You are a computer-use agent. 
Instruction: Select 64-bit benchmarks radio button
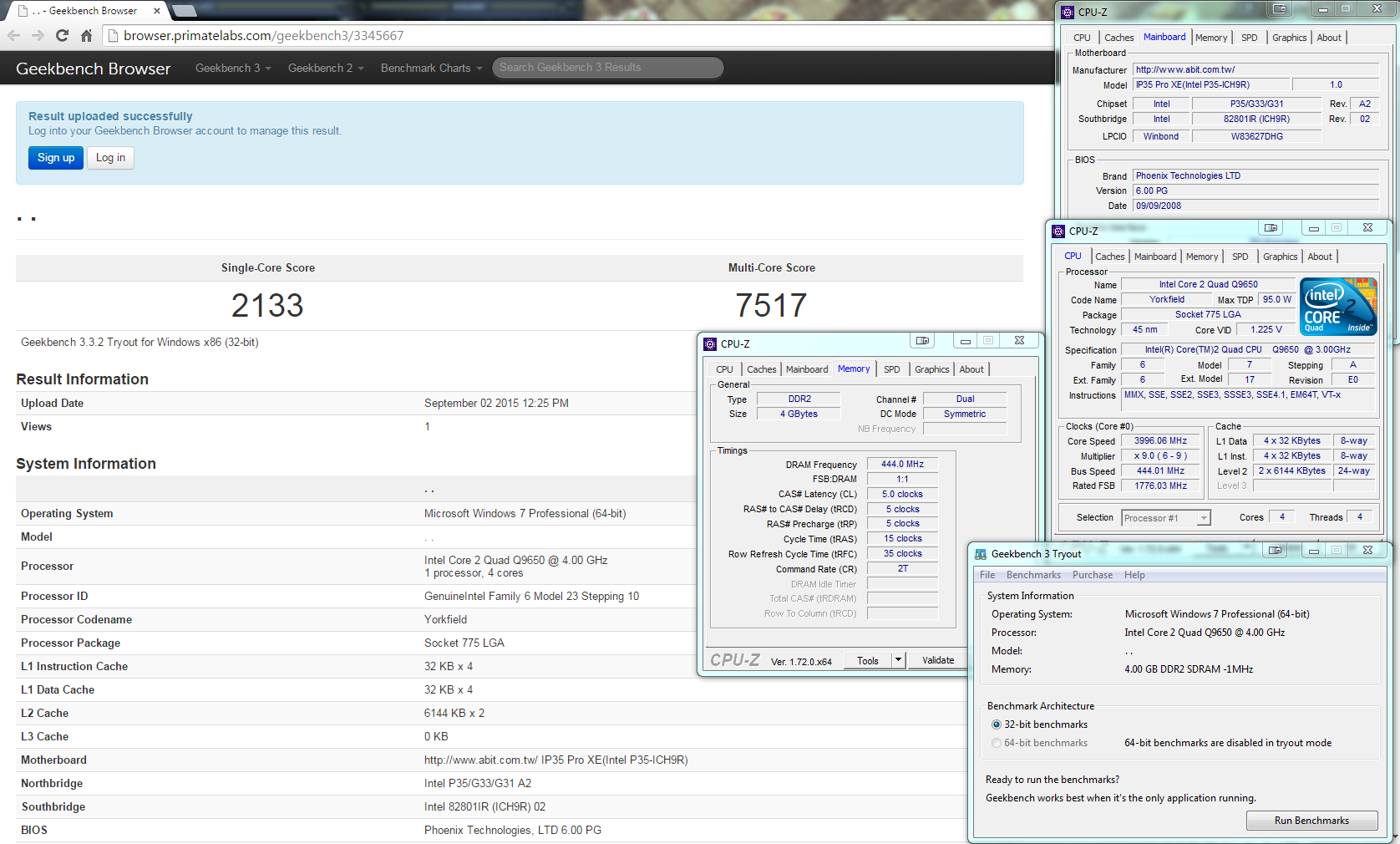click(x=996, y=743)
